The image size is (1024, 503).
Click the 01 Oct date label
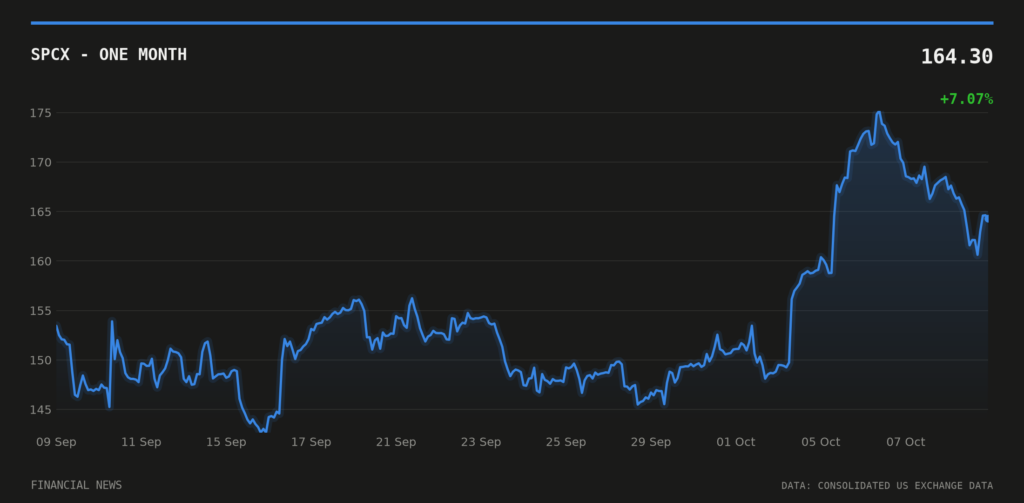[x=735, y=442]
